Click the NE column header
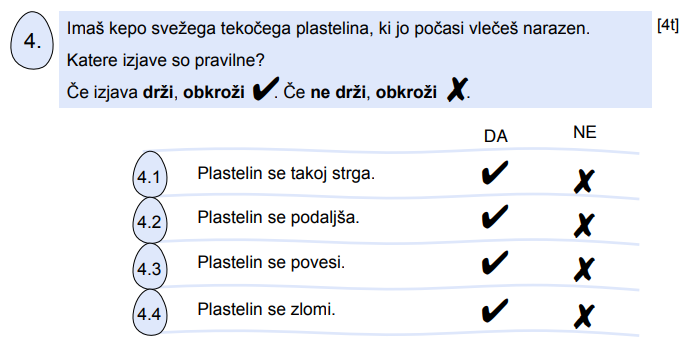Image resolution: width=695 pixels, height=360 pixels. [x=584, y=132]
